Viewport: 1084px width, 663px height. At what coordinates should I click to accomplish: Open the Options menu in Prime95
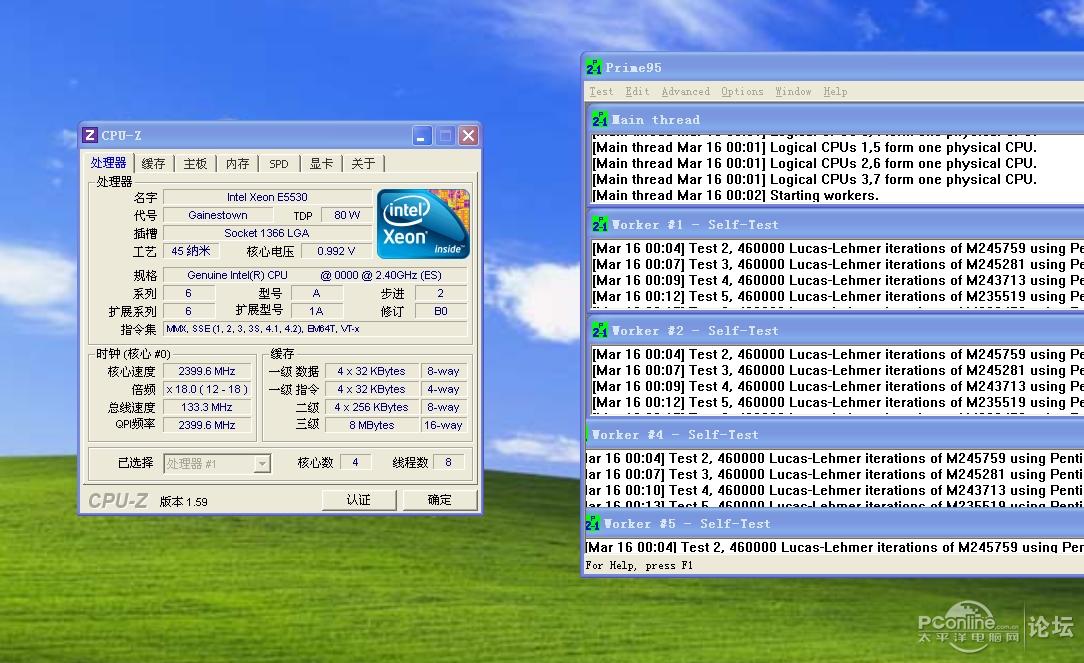click(x=742, y=91)
